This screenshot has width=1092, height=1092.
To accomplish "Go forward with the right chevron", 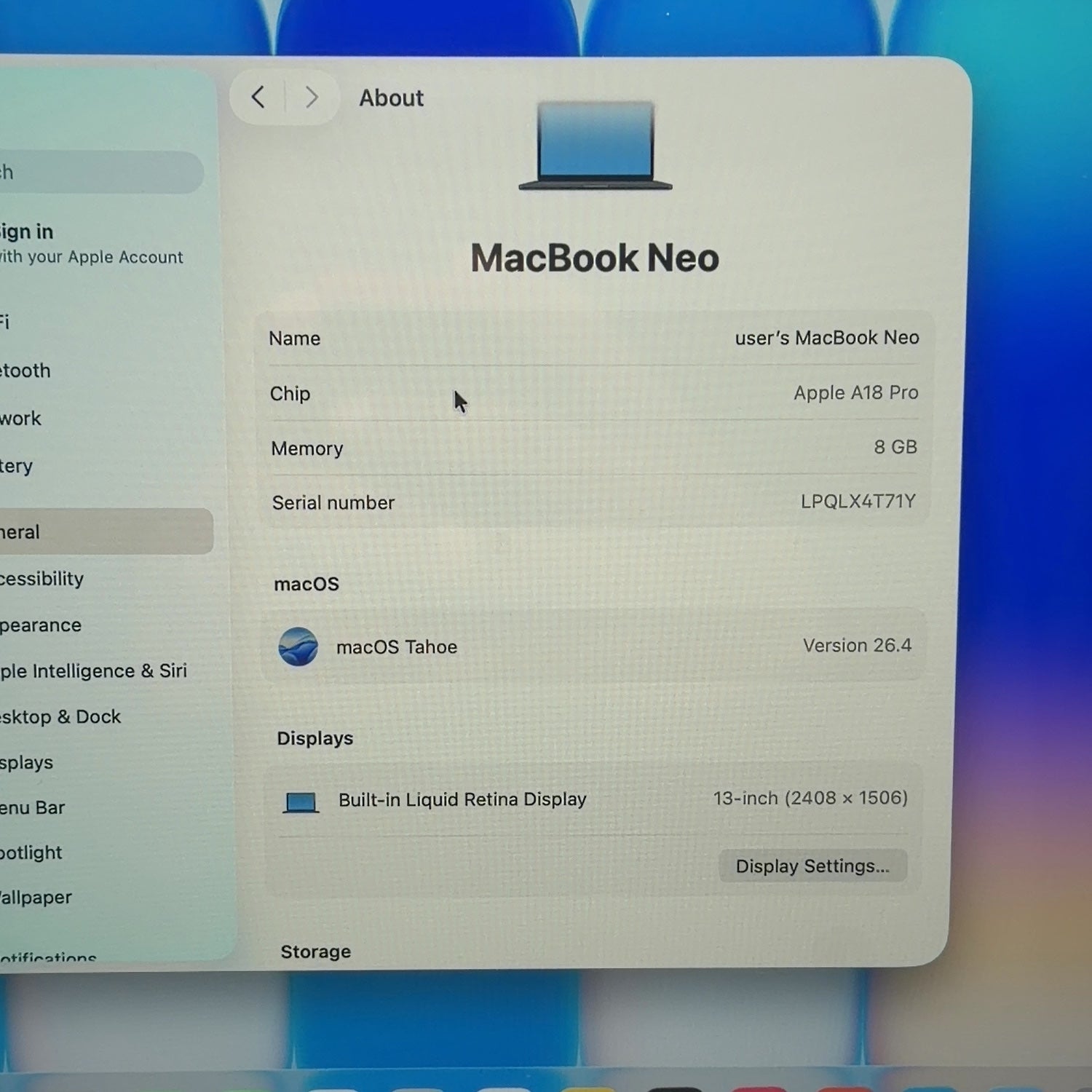I will point(312,97).
